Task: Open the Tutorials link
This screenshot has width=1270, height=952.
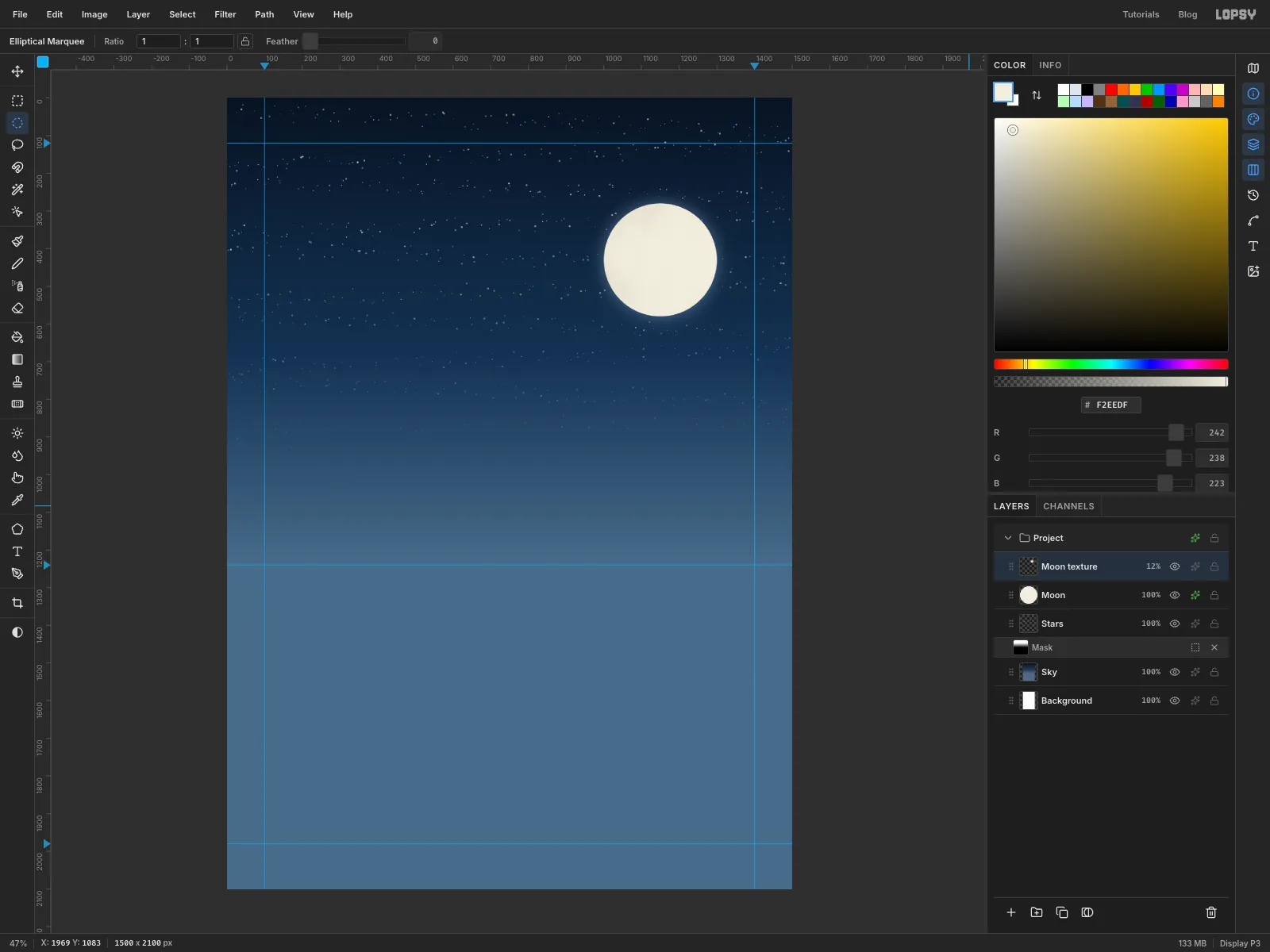Action: click(1141, 14)
